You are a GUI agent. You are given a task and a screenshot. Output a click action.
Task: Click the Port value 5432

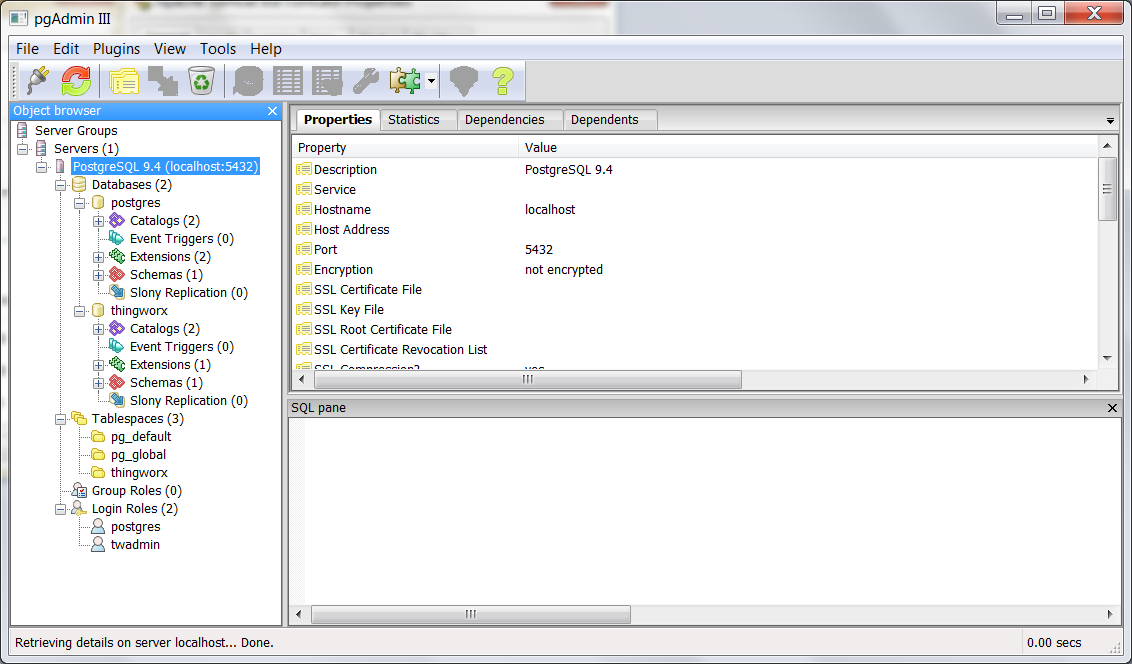(x=539, y=250)
